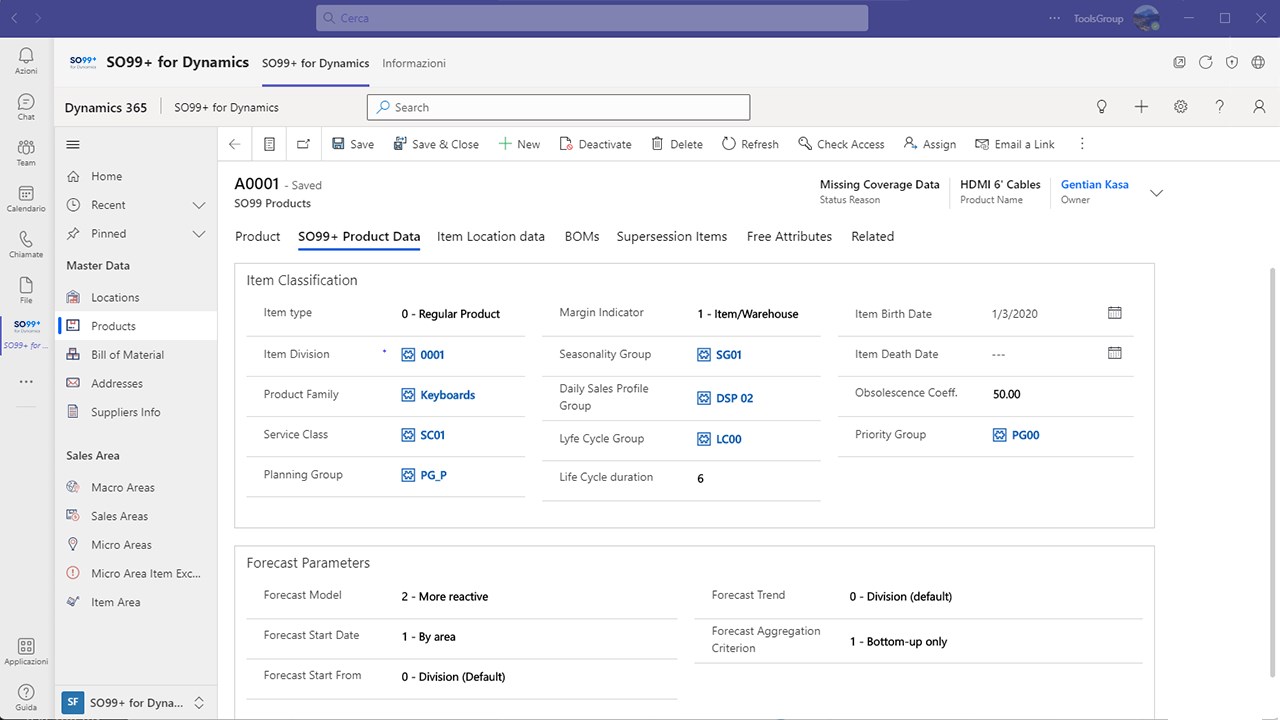This screenshot has height=720, width=1280.
Task: Open Applicazioni in the Teams sidebar
Action: (26, 651)
